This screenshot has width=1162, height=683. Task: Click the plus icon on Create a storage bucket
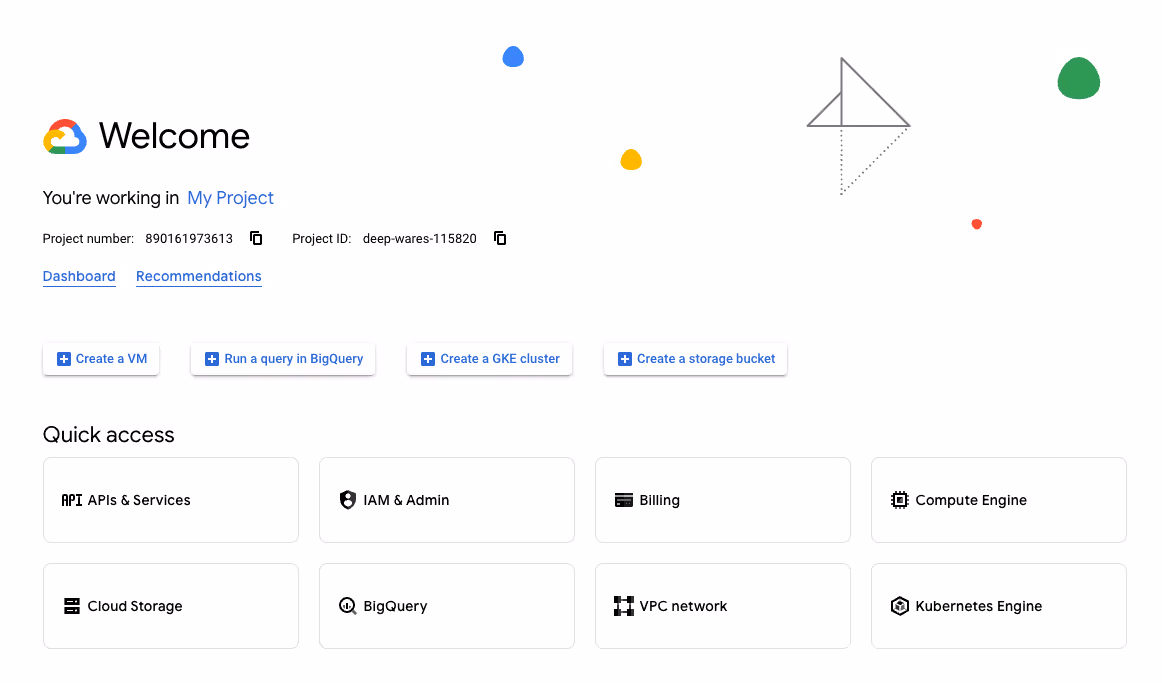(x=625, y=359)
